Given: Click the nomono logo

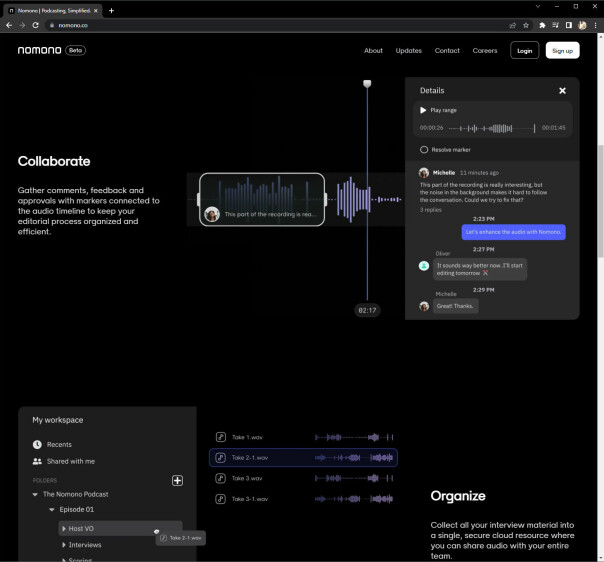Looking at the screenshot, I should click(39, 50).
